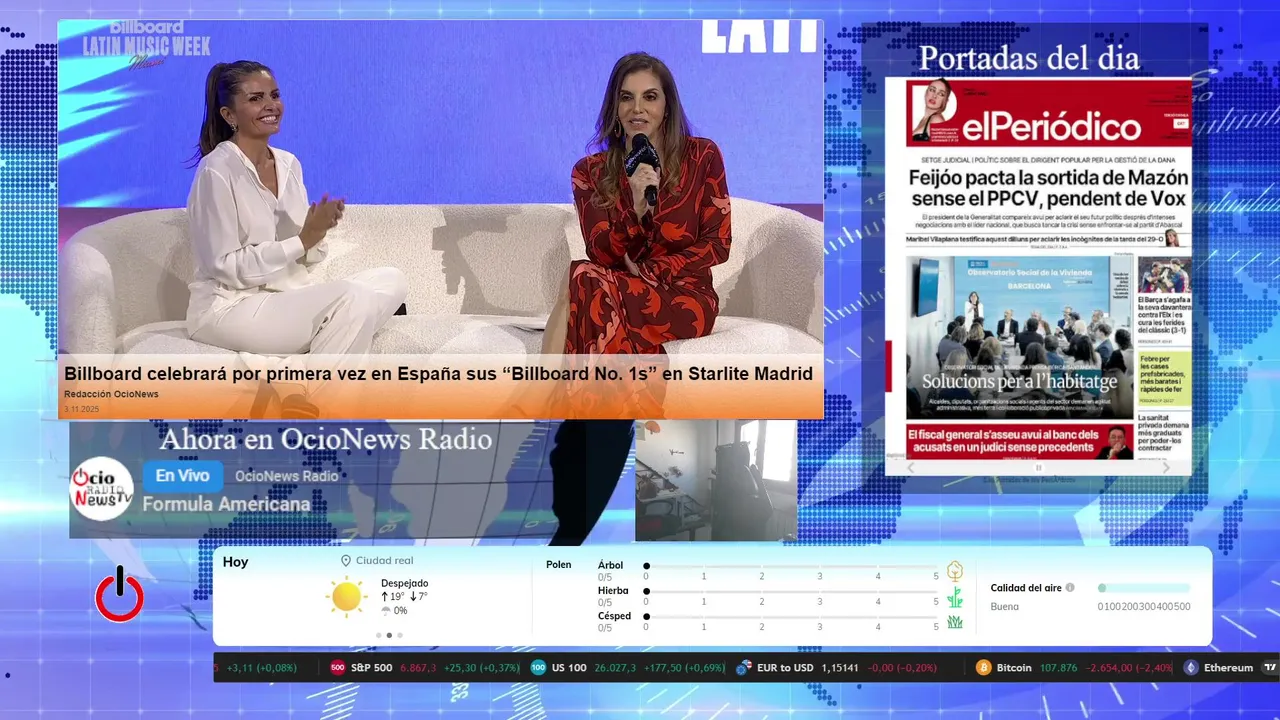Click the tree pollen icon

point(955,571)
